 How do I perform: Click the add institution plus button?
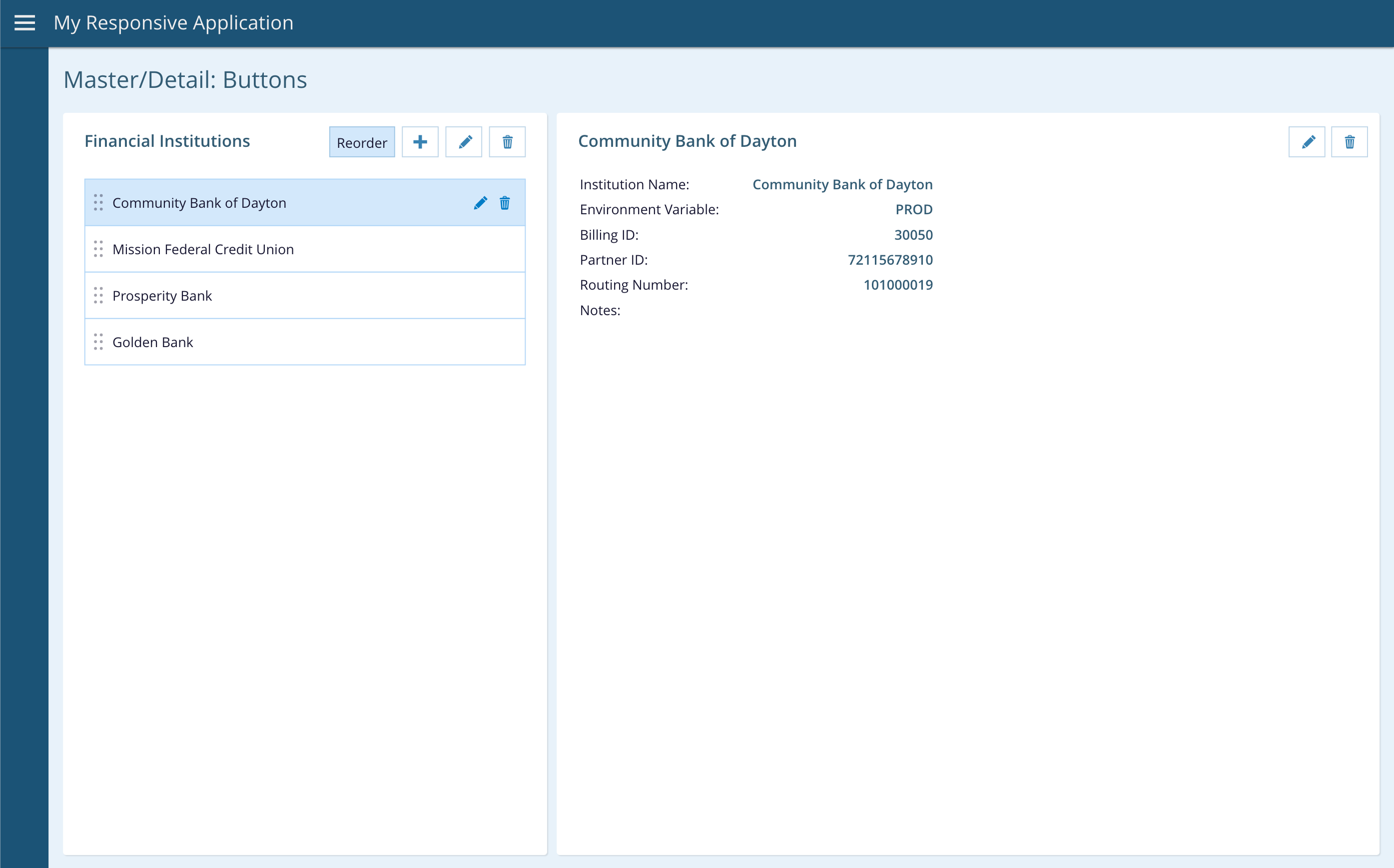pyautogui.click(x=420, y=142)
